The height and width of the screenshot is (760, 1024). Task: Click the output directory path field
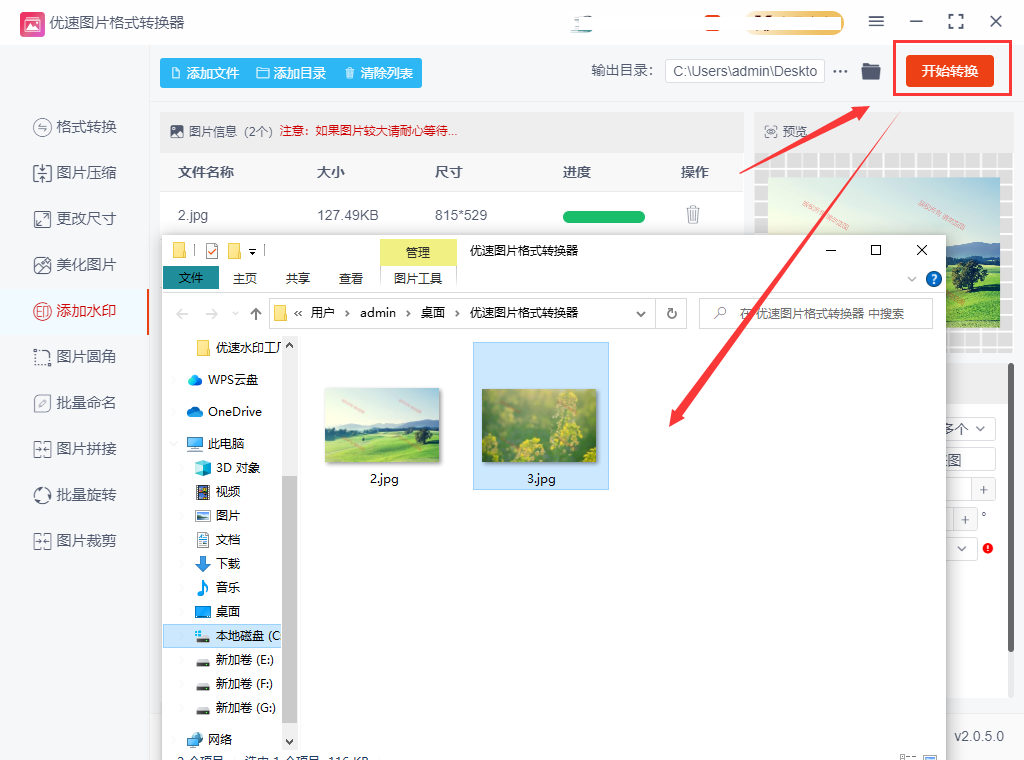744,71
